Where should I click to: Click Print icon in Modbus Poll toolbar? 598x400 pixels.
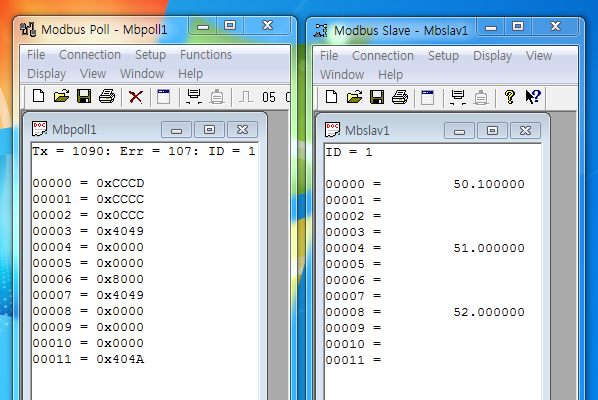pos(107,96)
